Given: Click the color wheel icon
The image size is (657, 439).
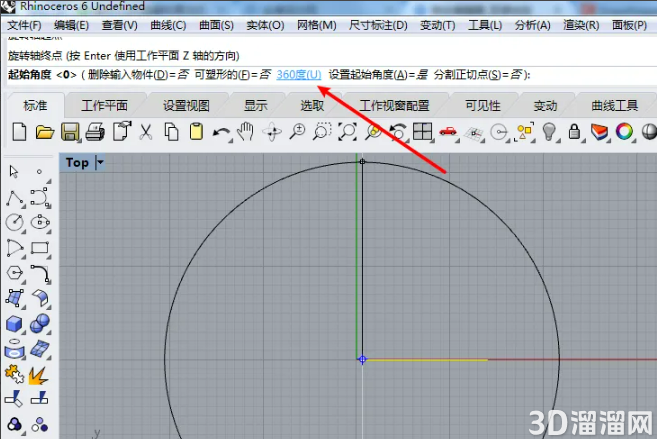Looking at the screenshot, I should tap(624, 132).
